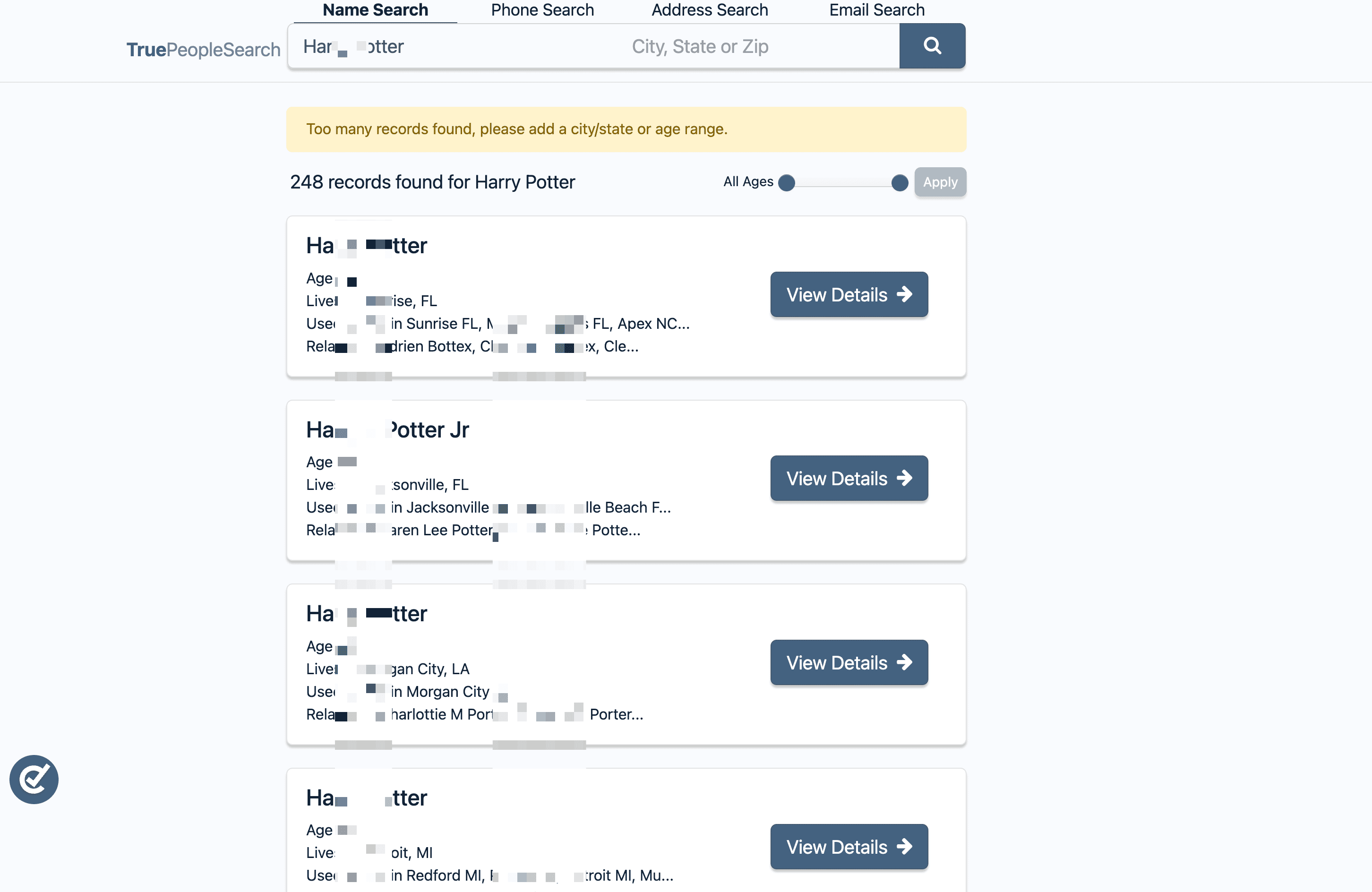This screenshot has width=1372, height=892.
Task: Open the Email Search tab
Action: 876,10
